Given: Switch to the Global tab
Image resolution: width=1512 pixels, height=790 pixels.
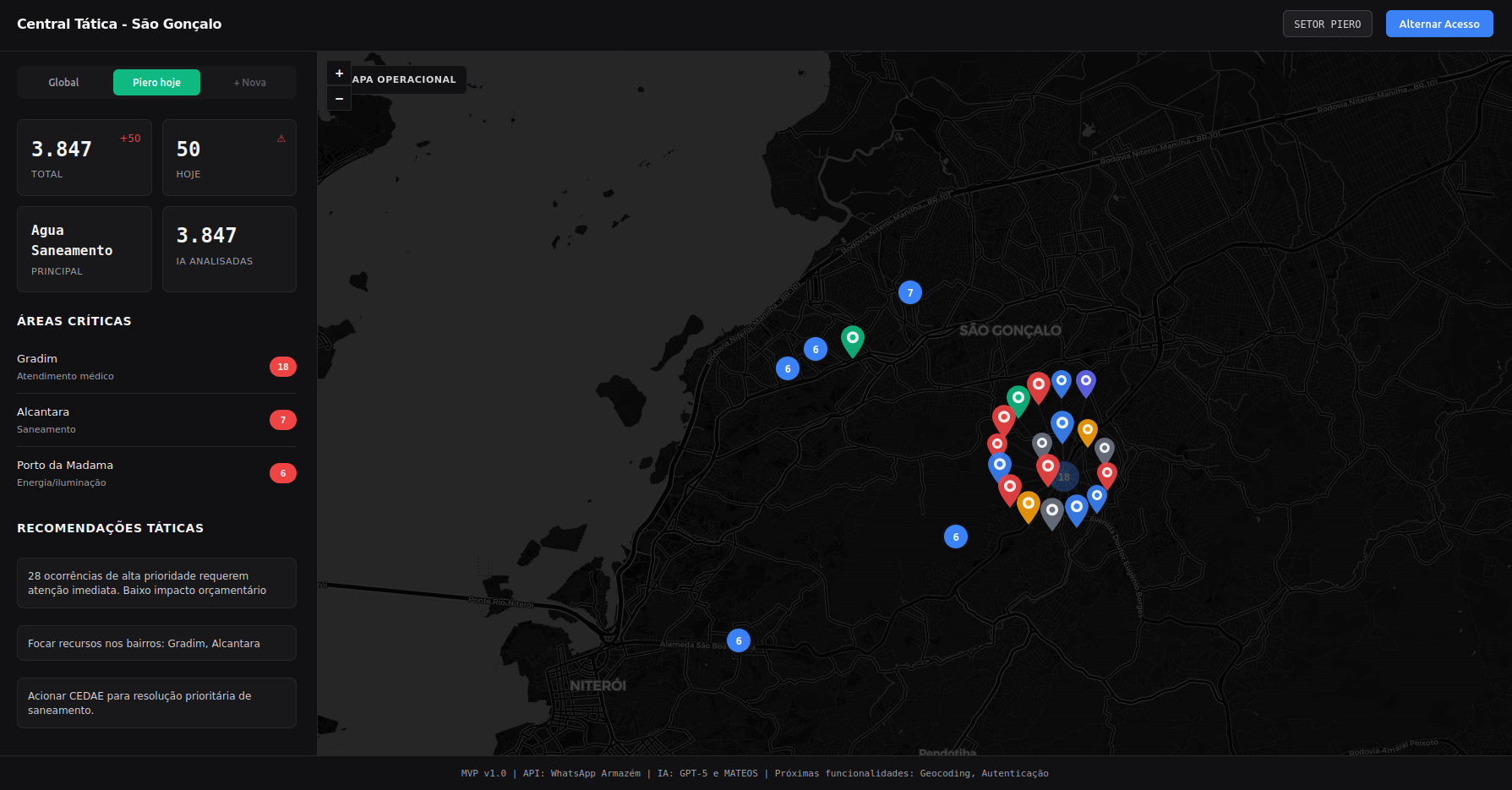Looking at the screenshot, I should (63, 83).
